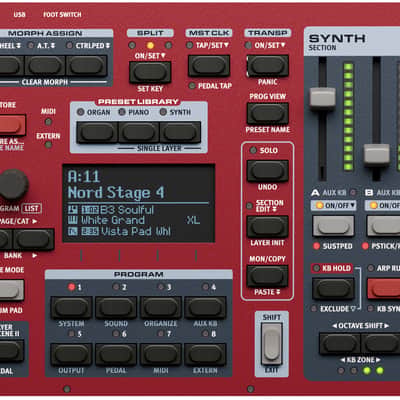Select Program 3 Organize button
The image size is (400, 400).
(x=161, y=307)
